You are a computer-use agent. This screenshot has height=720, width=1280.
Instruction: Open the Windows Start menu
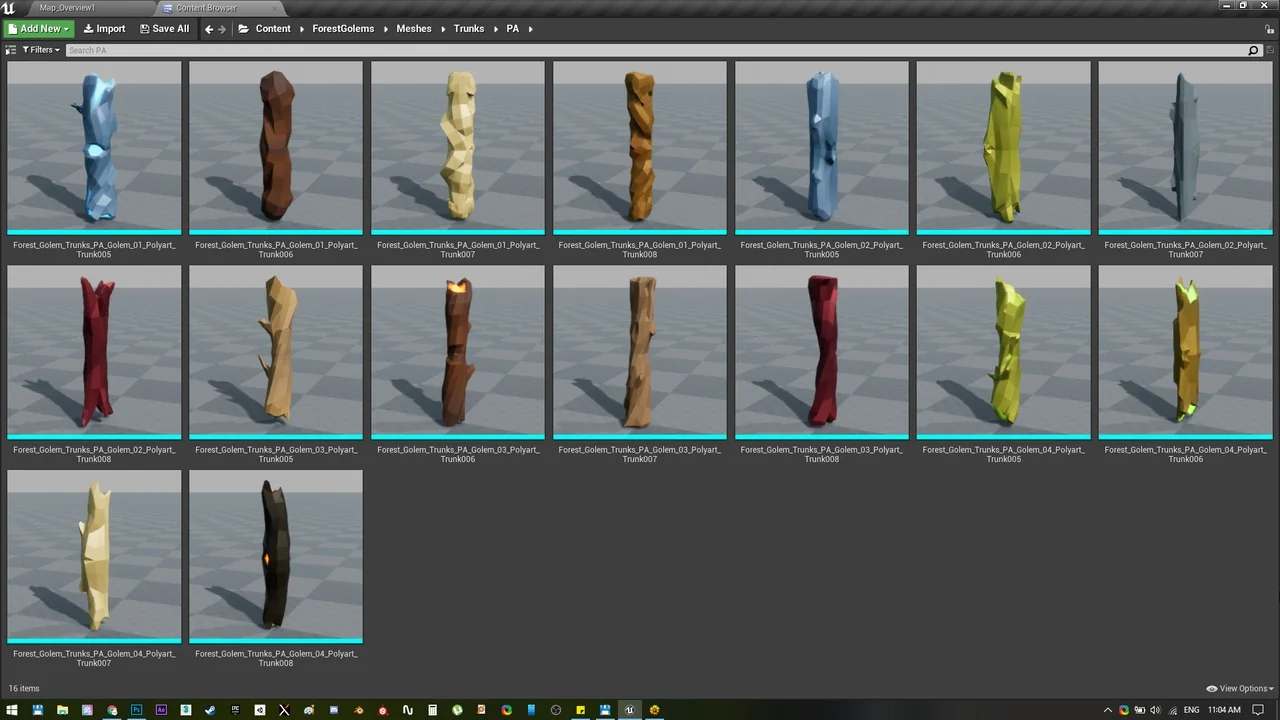(13, 710)
